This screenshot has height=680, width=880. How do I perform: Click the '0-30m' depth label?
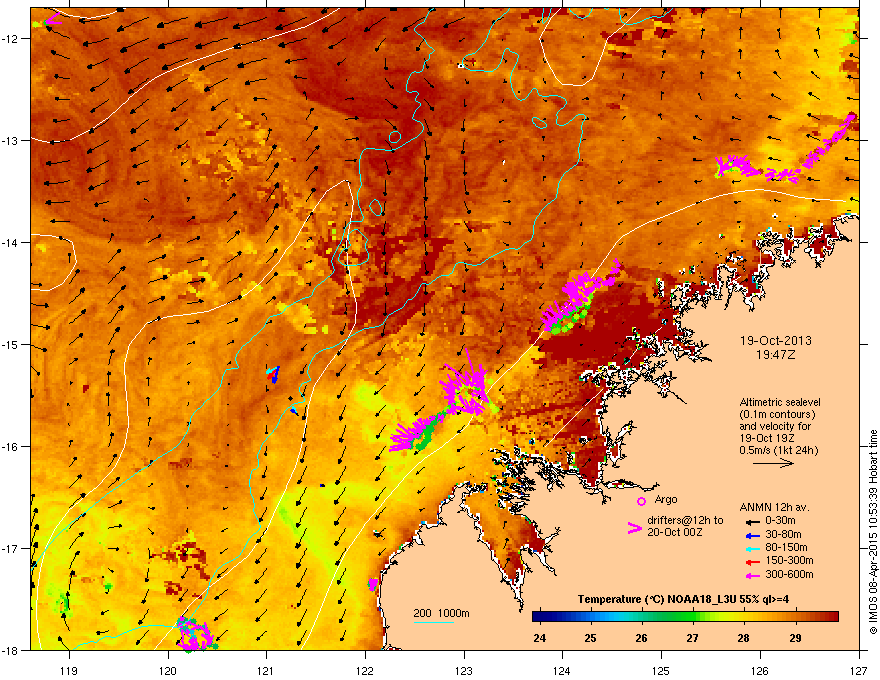780,521
